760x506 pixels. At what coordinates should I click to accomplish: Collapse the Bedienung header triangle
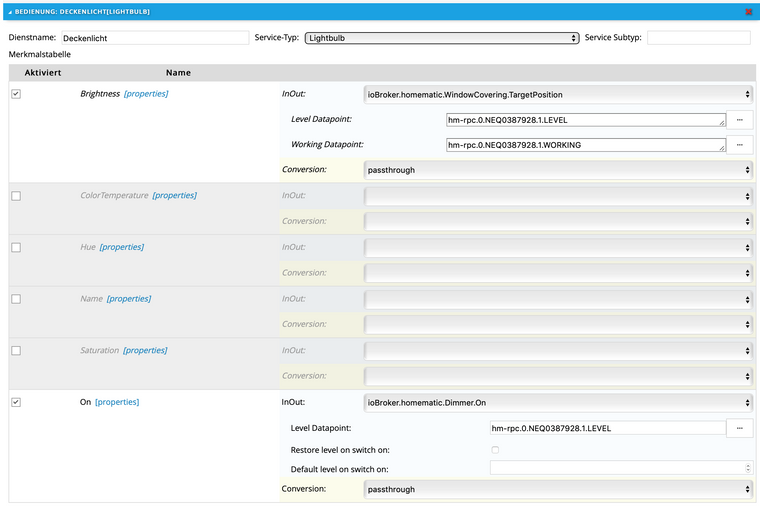click(x=10, y=11)
